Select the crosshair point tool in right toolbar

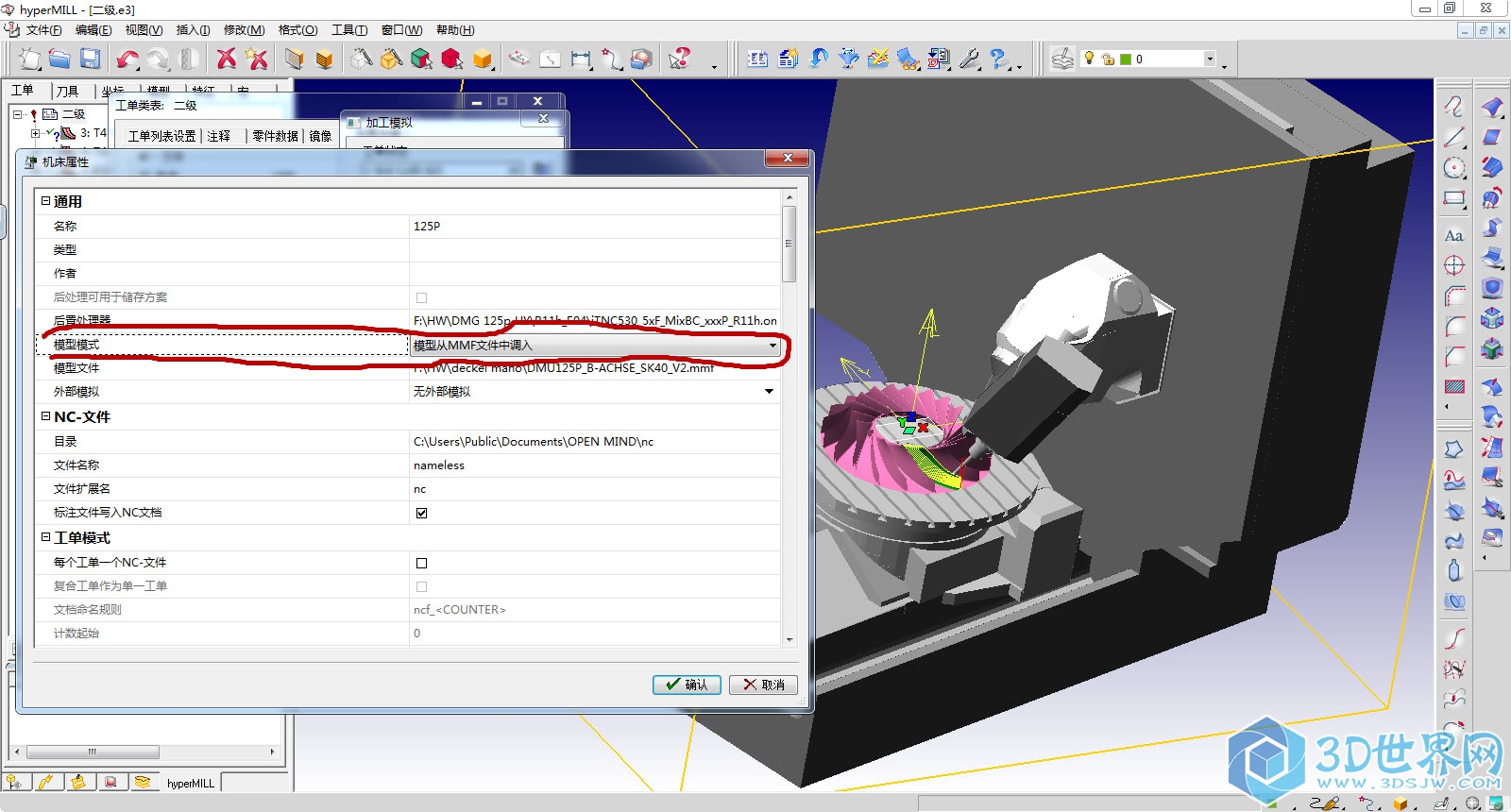[1454, 265]
